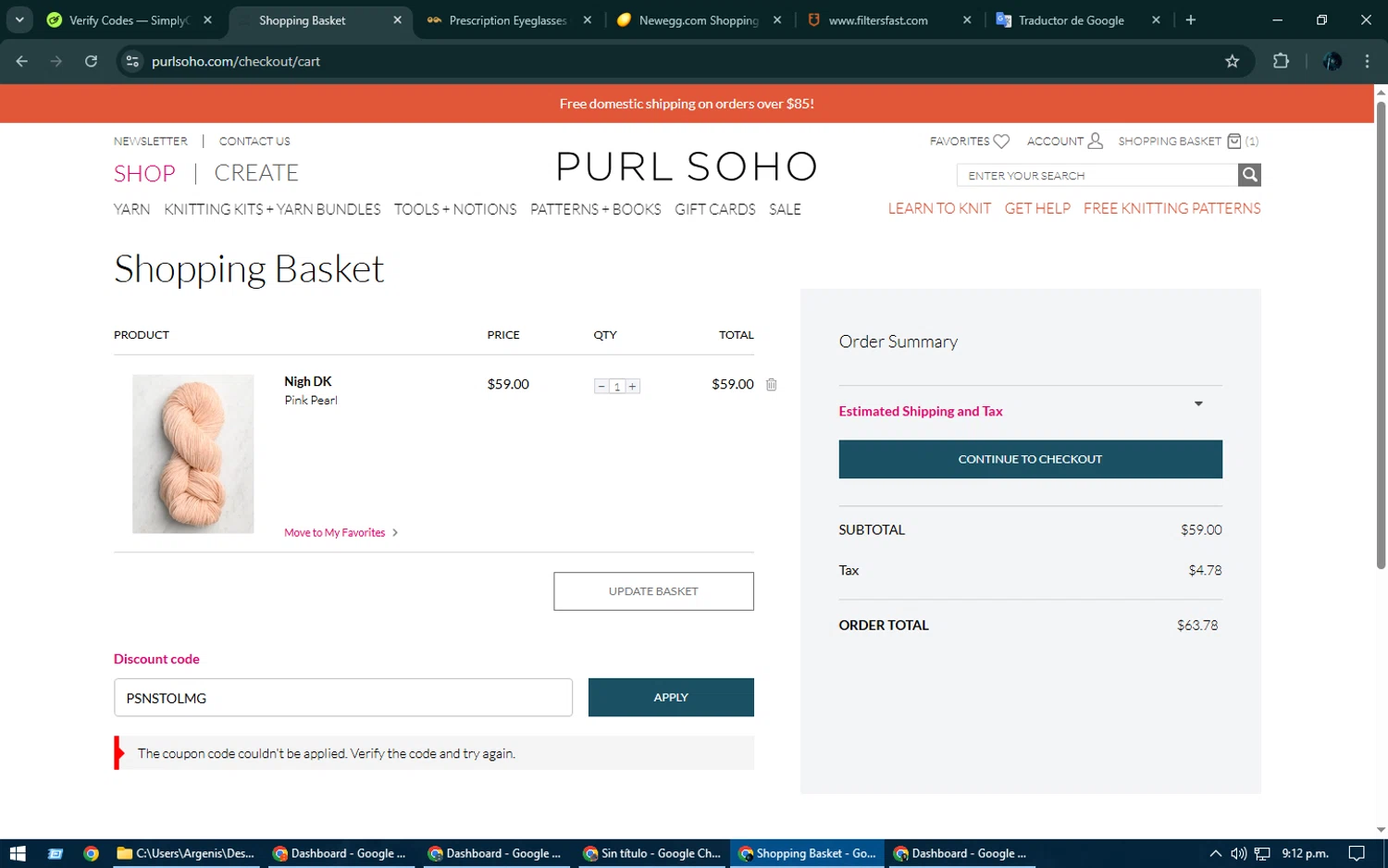Click the search magnifier icon
Image resolution: width=1388 pixels, height=868 pixels.
tap(1249, 175)
